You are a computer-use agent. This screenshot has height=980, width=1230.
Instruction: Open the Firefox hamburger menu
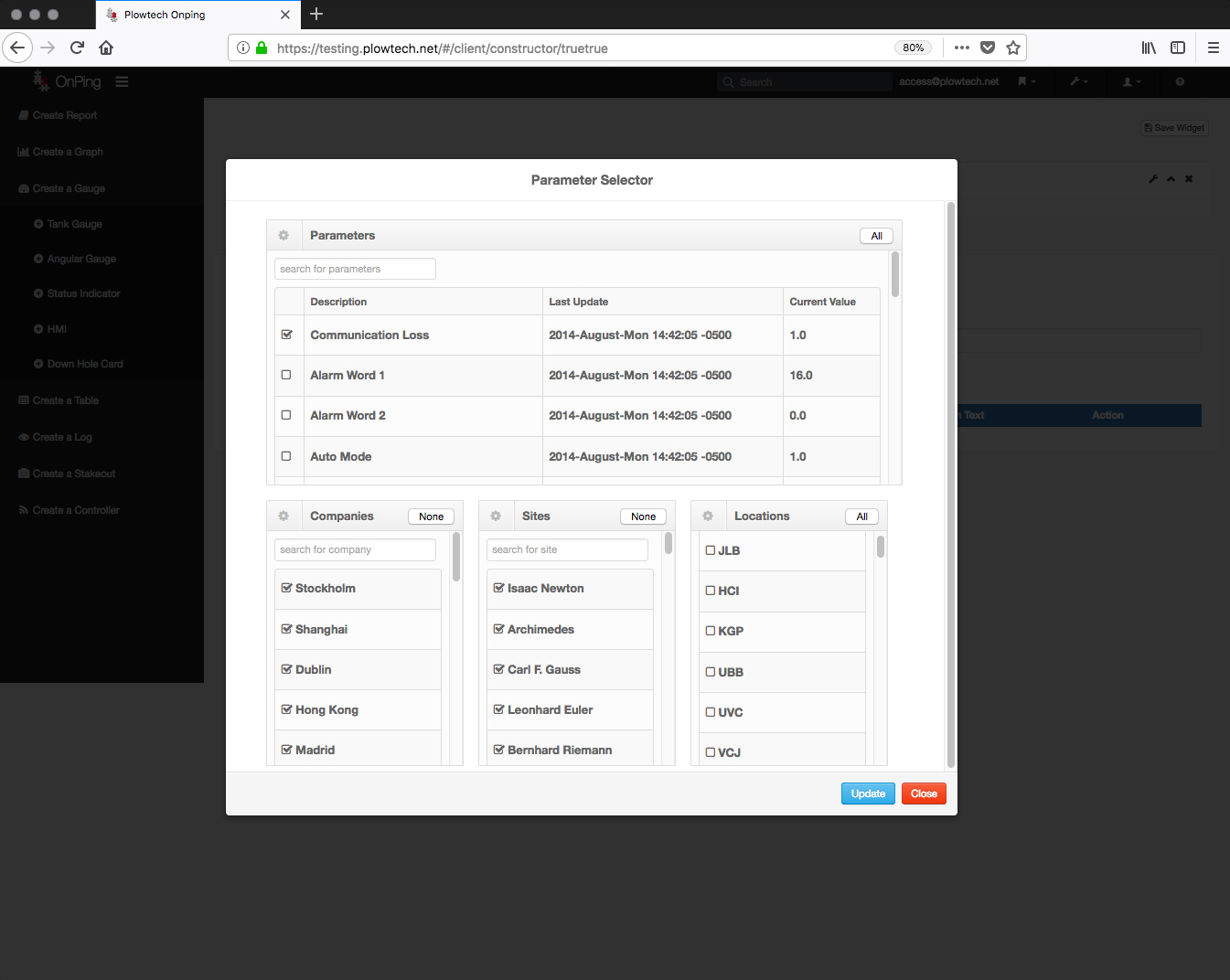tap(1214, 48)
